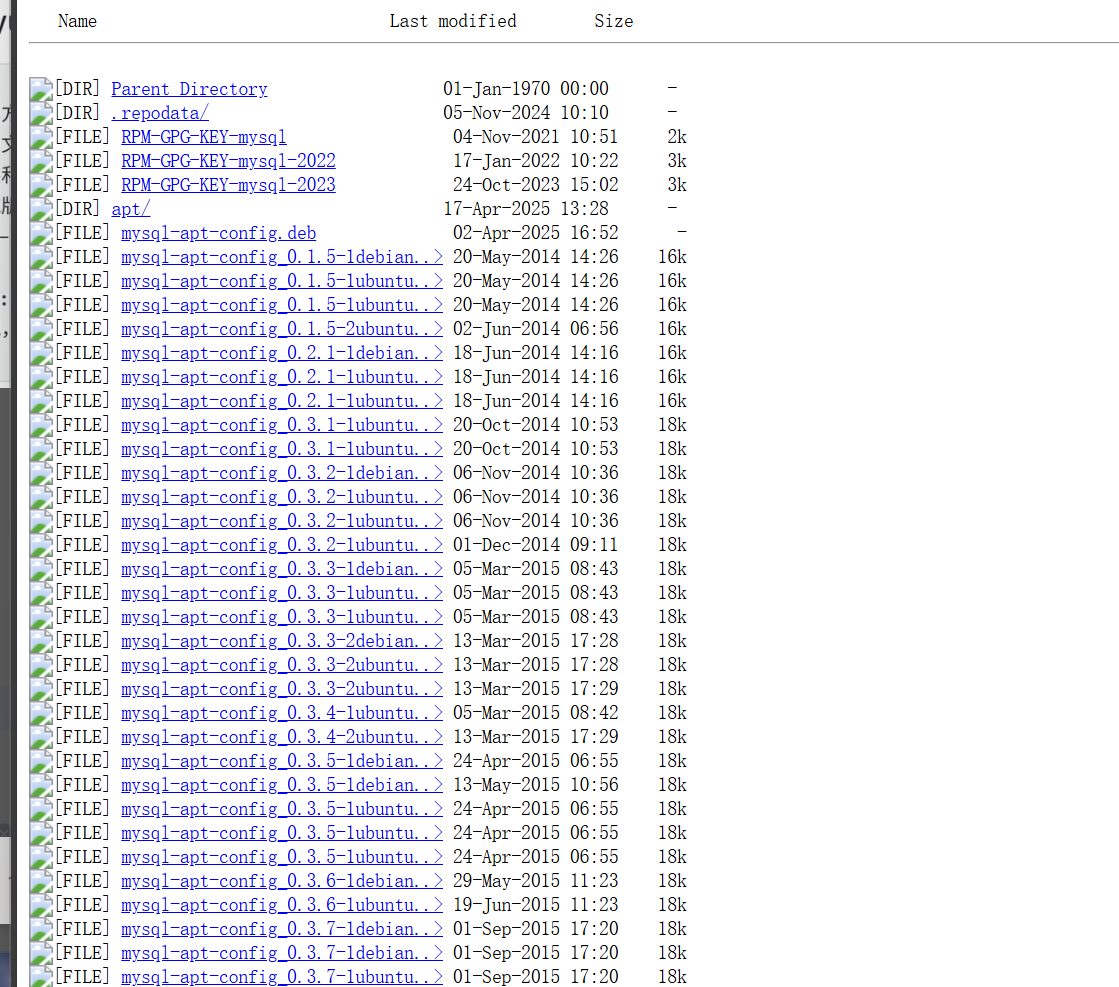Screen dimensions: 1119x987
Task: Click the [DIR] label before apt/
Action: 78,209
